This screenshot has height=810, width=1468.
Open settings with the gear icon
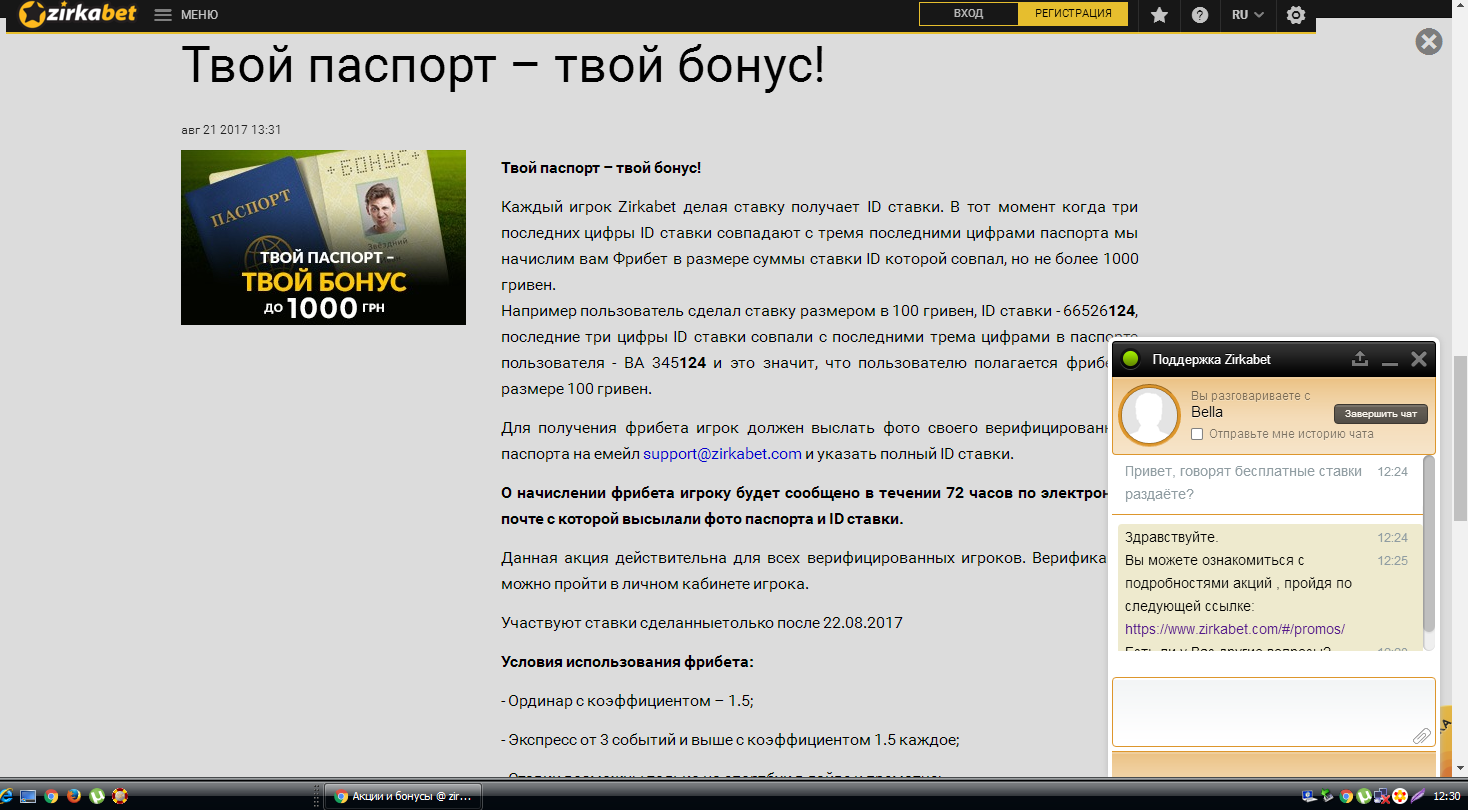(x=1296, y=15)
